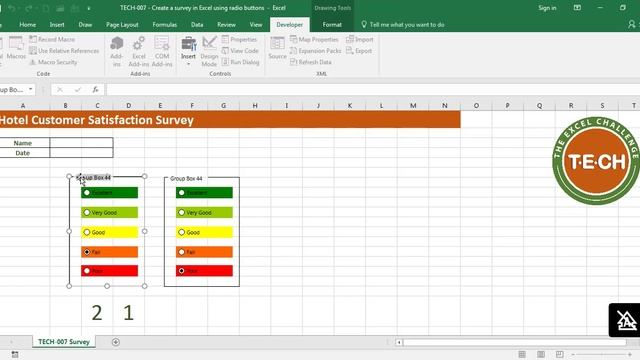Click the Macros icon

pyautogui.click(x=16, y=48)
